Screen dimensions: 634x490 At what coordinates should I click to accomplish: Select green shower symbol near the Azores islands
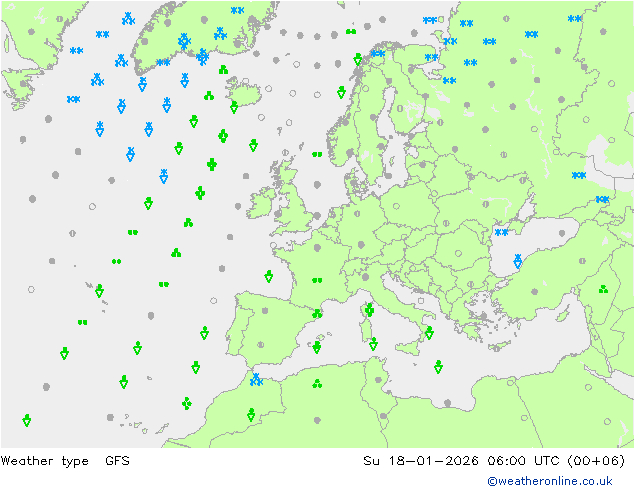coord(99,291)
